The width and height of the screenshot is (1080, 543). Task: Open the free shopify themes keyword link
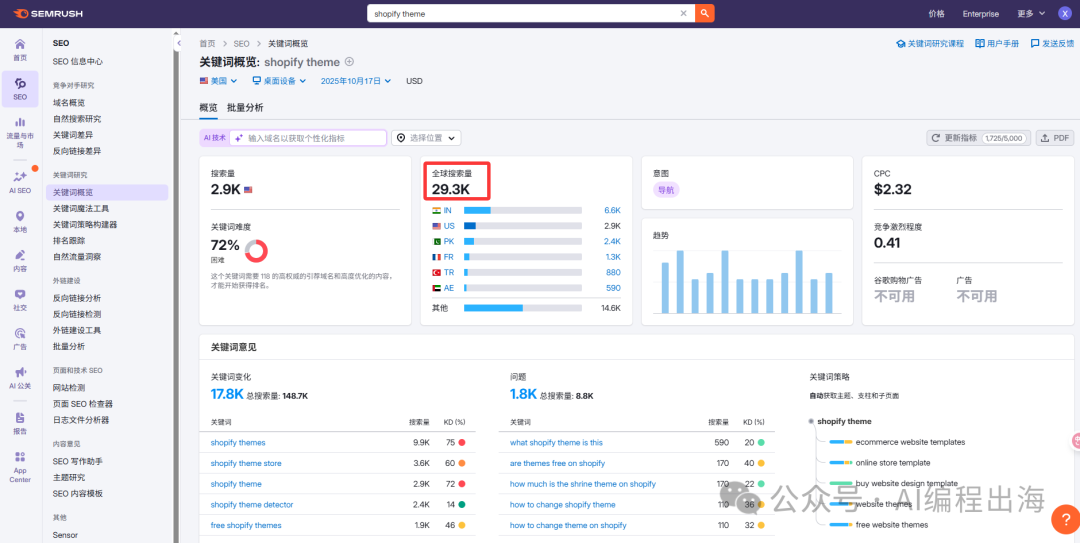pos(246,525)
